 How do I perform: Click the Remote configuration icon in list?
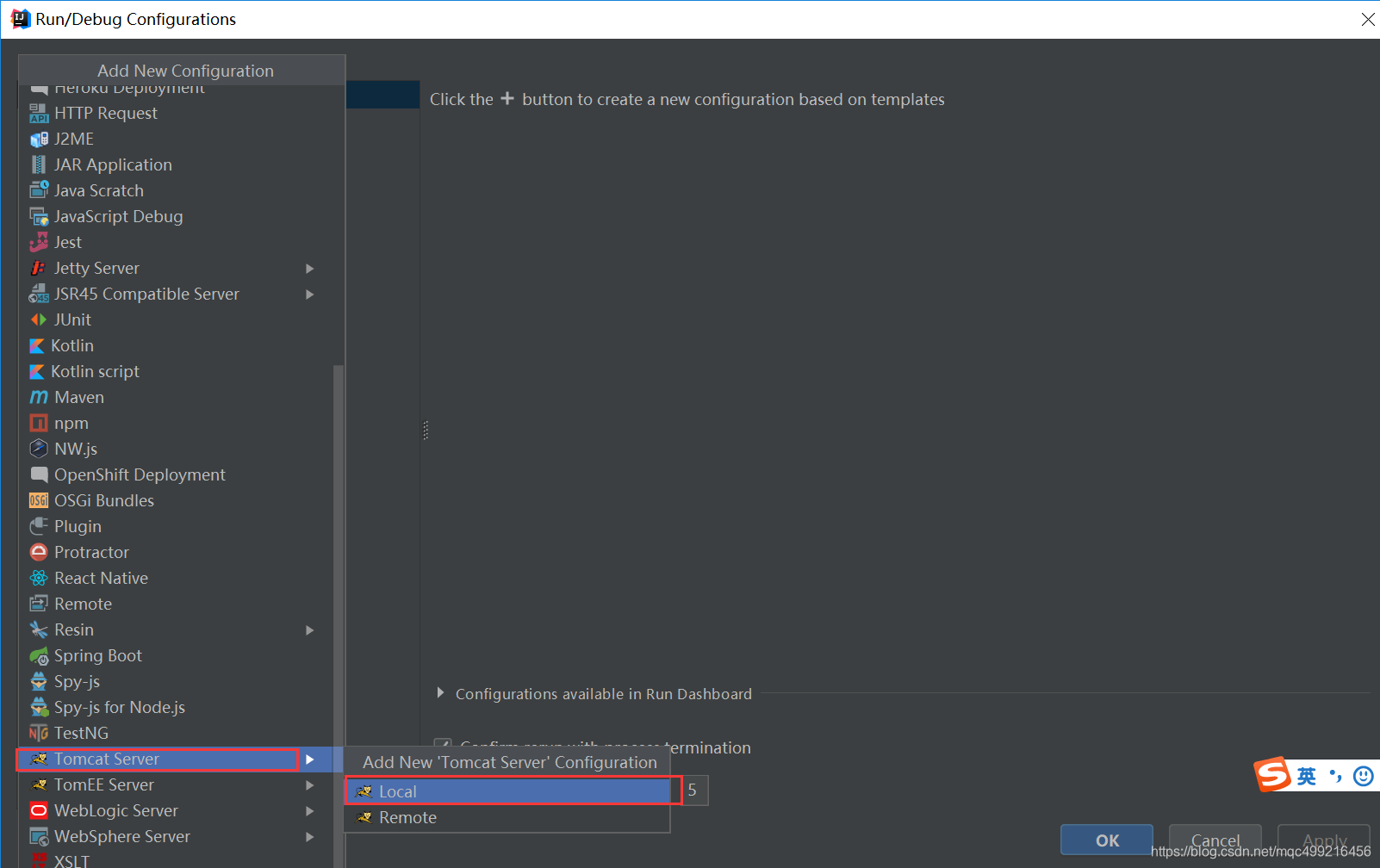(39, 604)
